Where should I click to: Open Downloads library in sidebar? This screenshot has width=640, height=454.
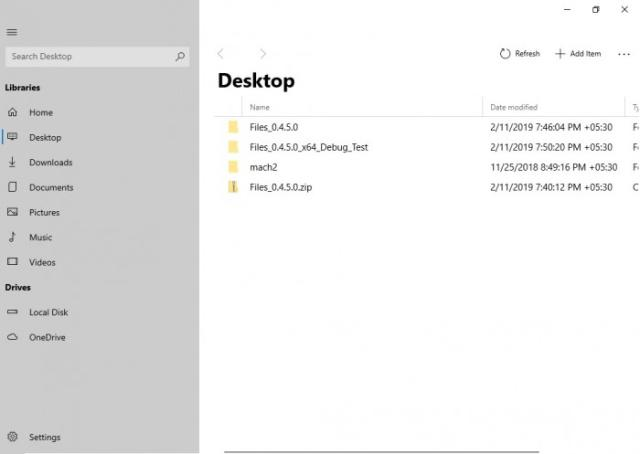click(x=50, y=162)
